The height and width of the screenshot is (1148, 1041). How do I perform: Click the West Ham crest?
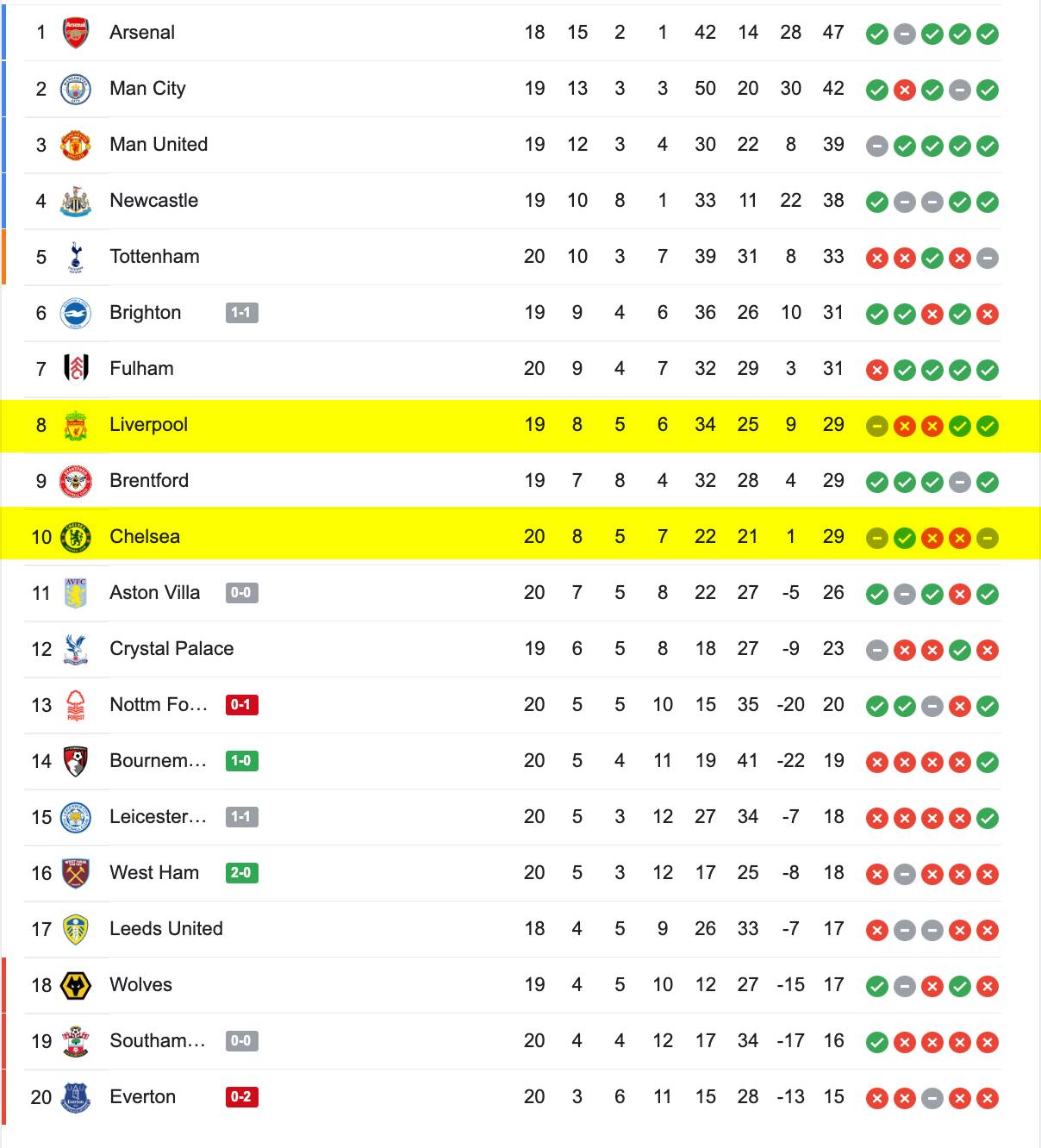click(76, 873)
